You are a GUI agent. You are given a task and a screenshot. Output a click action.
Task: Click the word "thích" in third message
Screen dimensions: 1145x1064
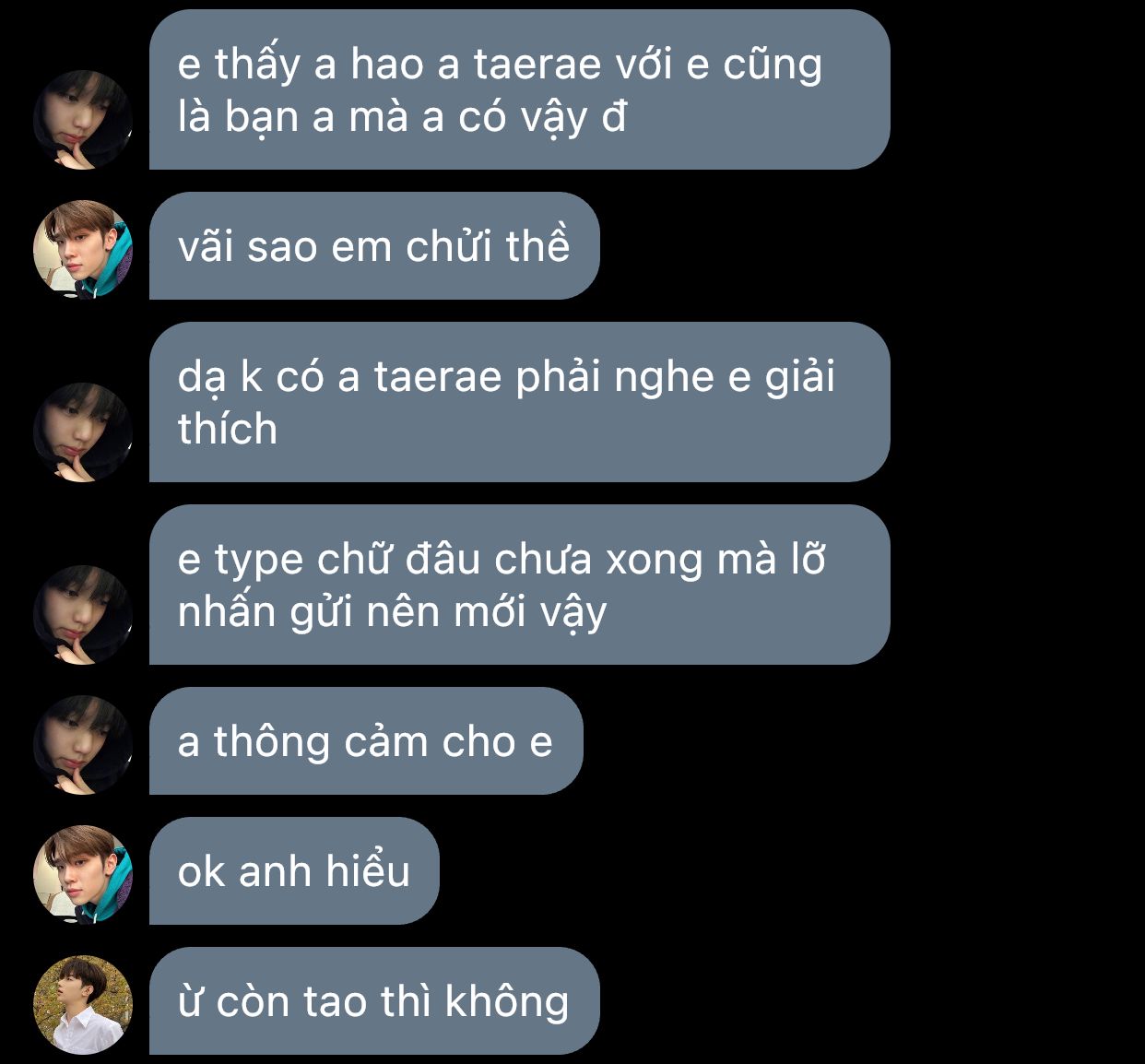coord(228,430)
